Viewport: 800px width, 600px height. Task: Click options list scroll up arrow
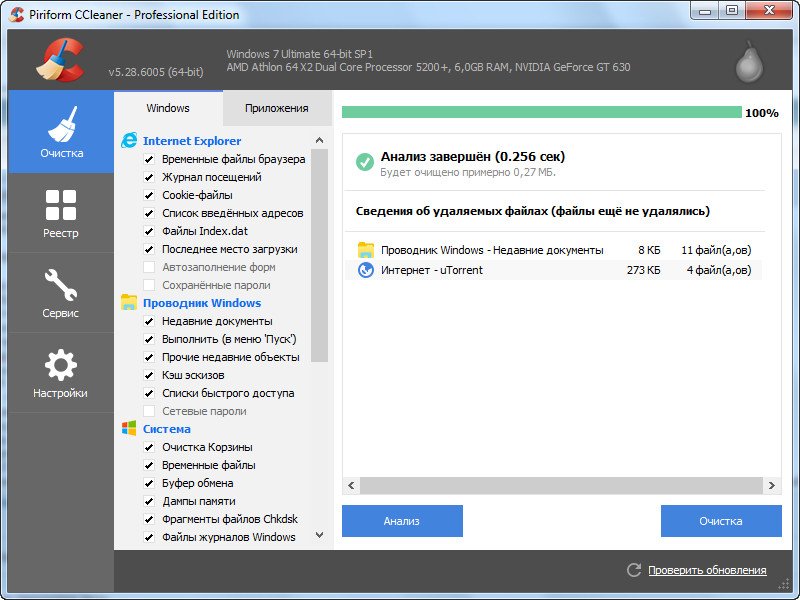(319, 140)
